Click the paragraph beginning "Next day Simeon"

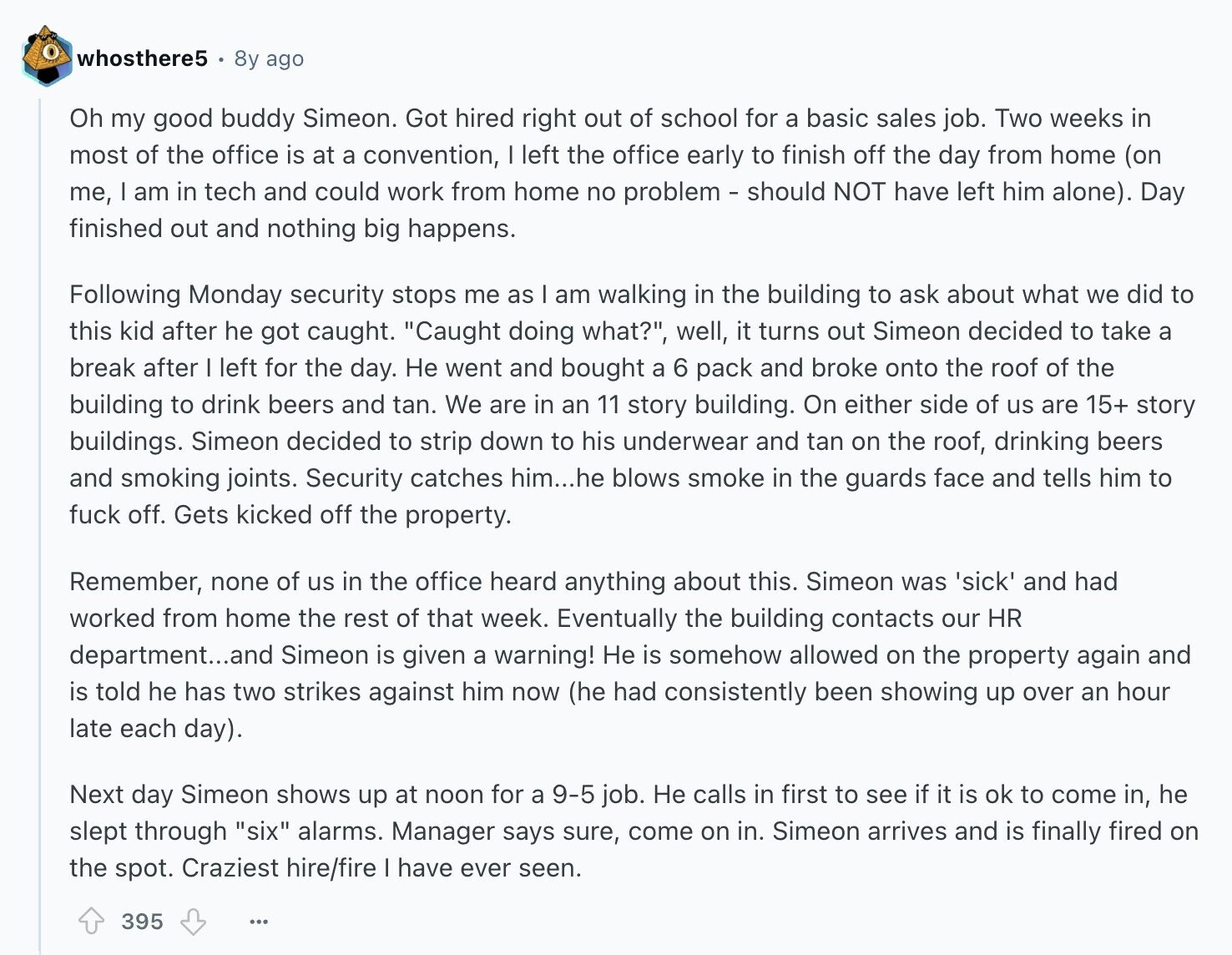point(634,831)
